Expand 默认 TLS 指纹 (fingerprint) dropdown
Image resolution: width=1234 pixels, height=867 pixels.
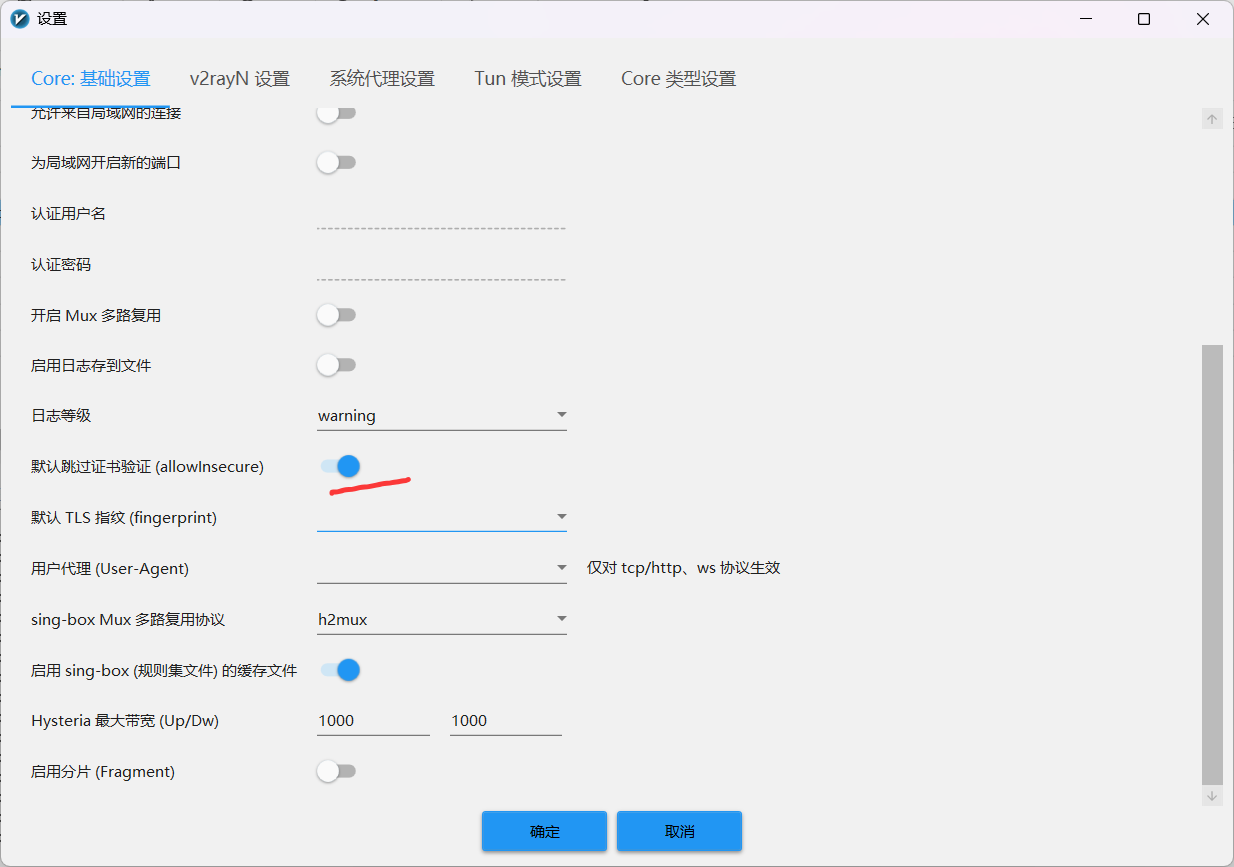[442, 517]
